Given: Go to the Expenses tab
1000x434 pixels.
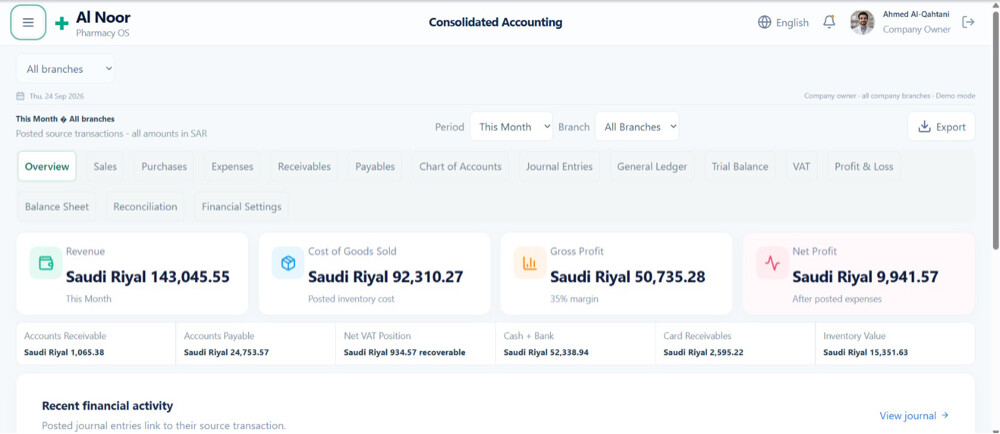Looking at the screenshot, I should click(232, 166).
